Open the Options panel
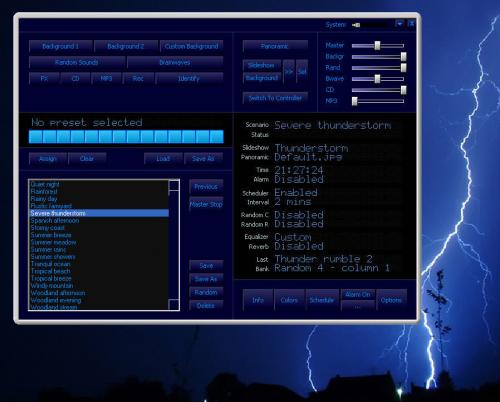 [391, 300]
